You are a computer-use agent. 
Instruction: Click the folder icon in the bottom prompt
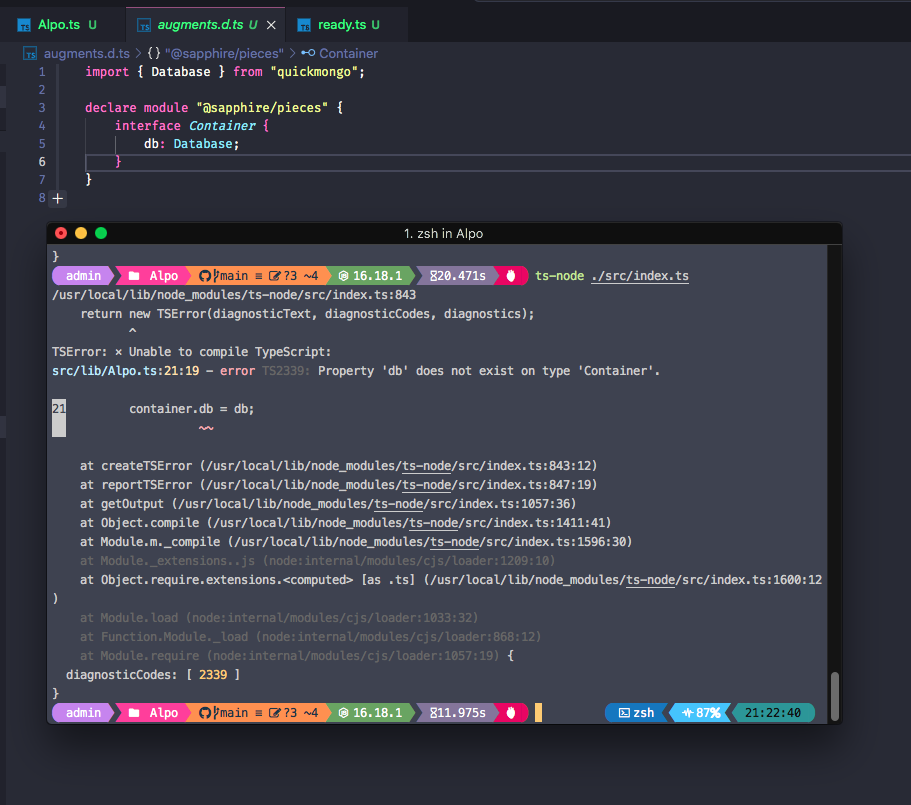[134, 713]
